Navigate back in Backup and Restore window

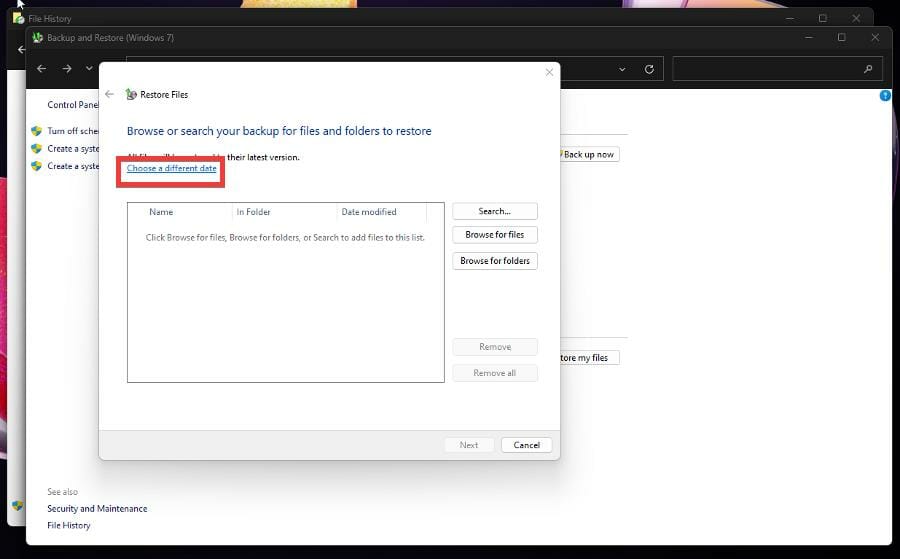pyautogui.click(x=41, y=69)
